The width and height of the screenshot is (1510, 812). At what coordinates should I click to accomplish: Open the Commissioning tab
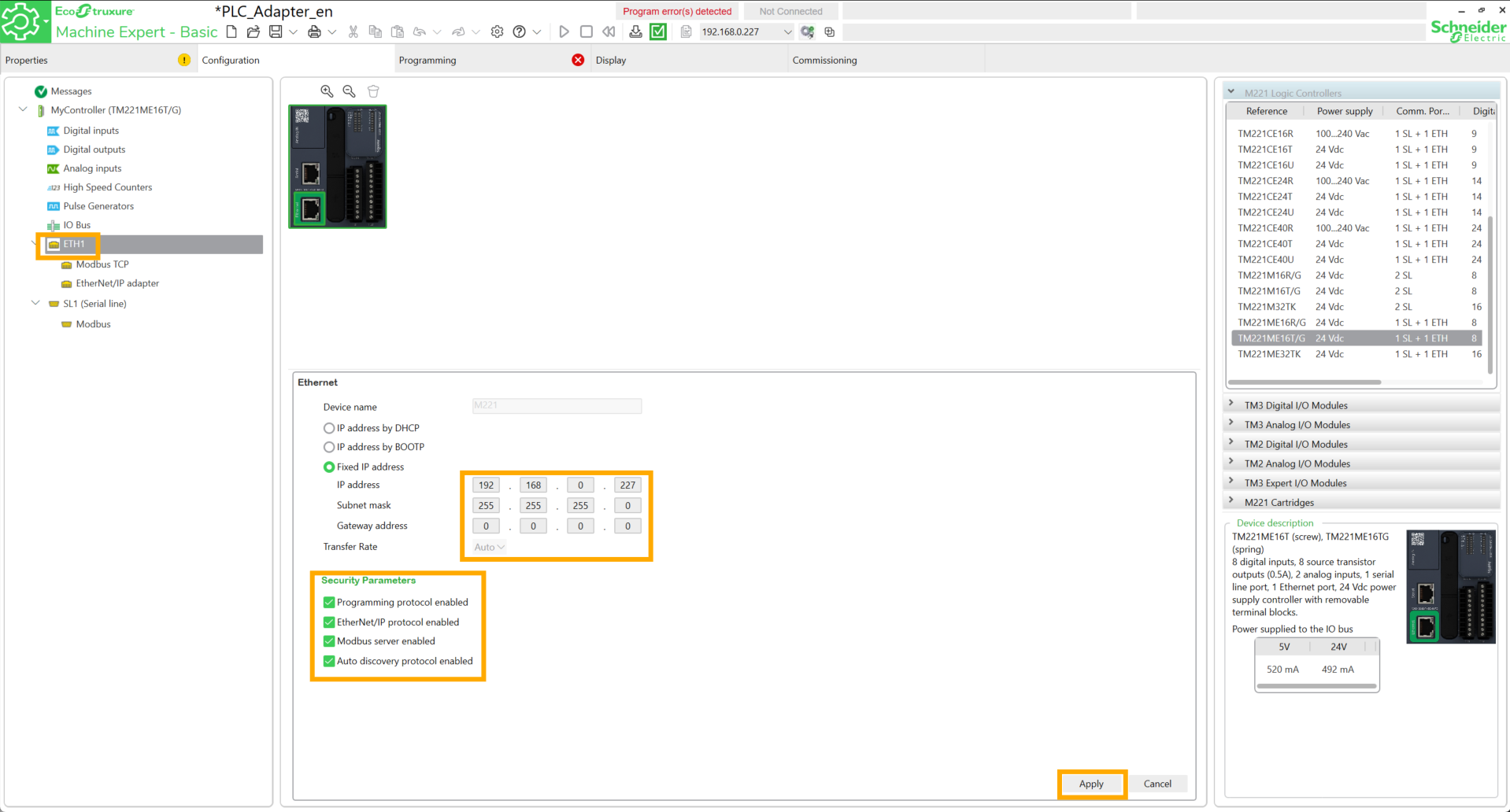point(824,61)
